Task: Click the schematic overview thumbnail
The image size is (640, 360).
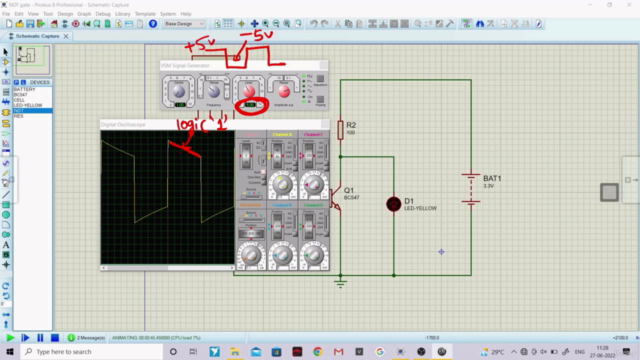Action: [x=32, y=60]
